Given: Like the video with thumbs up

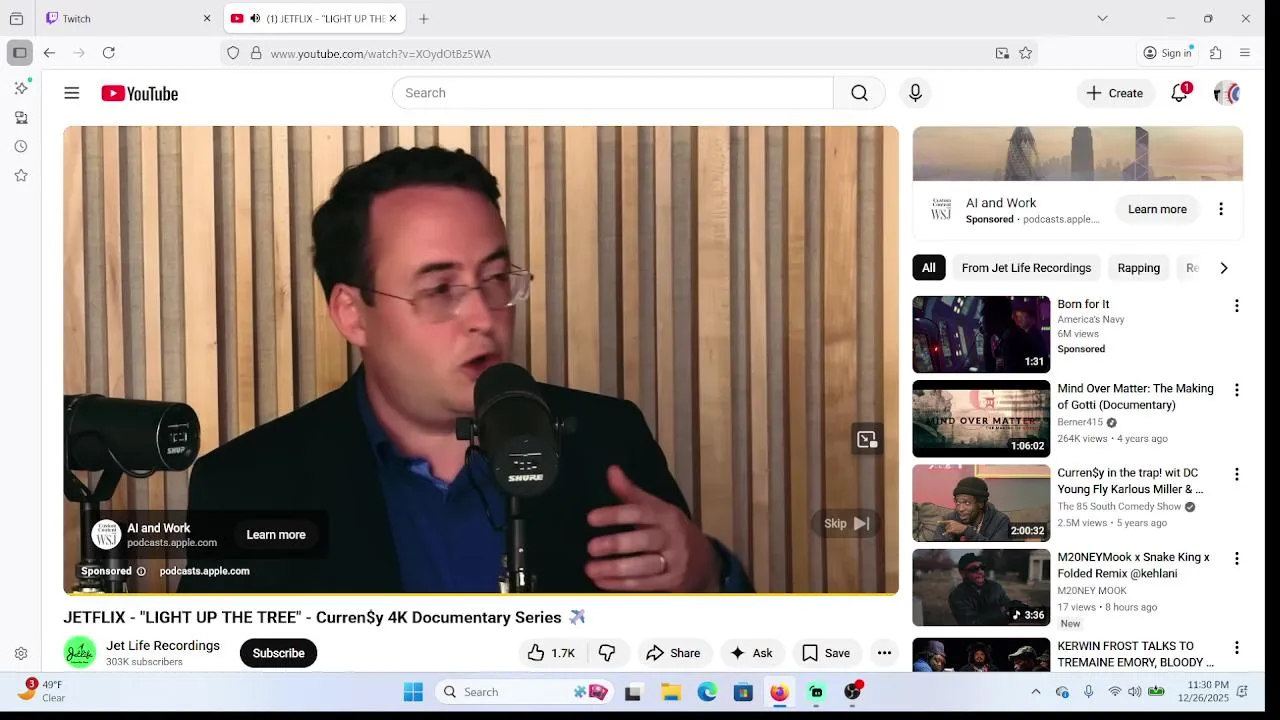Looking at the screenshot, I should point(549,653).
